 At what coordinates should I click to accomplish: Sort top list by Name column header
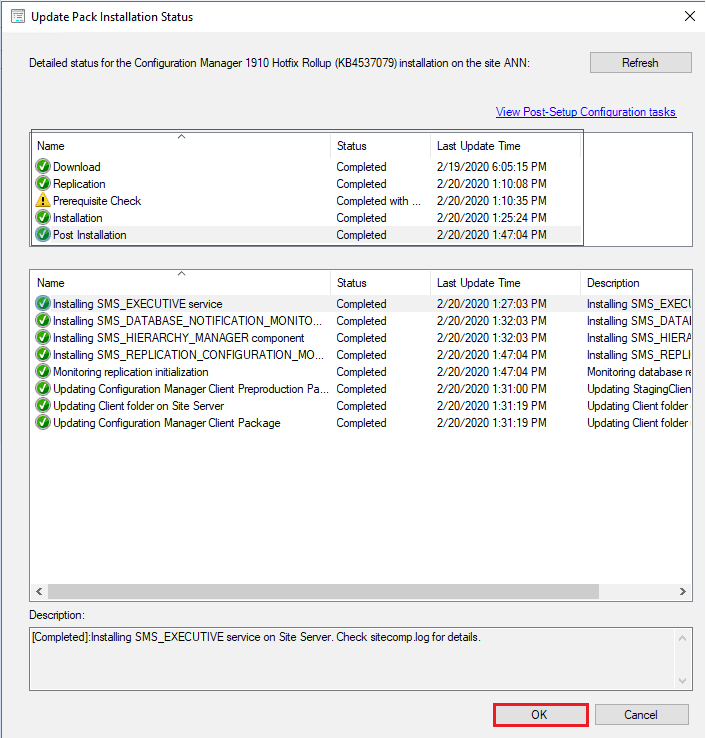pyautogui.click(x=182, y=146)
